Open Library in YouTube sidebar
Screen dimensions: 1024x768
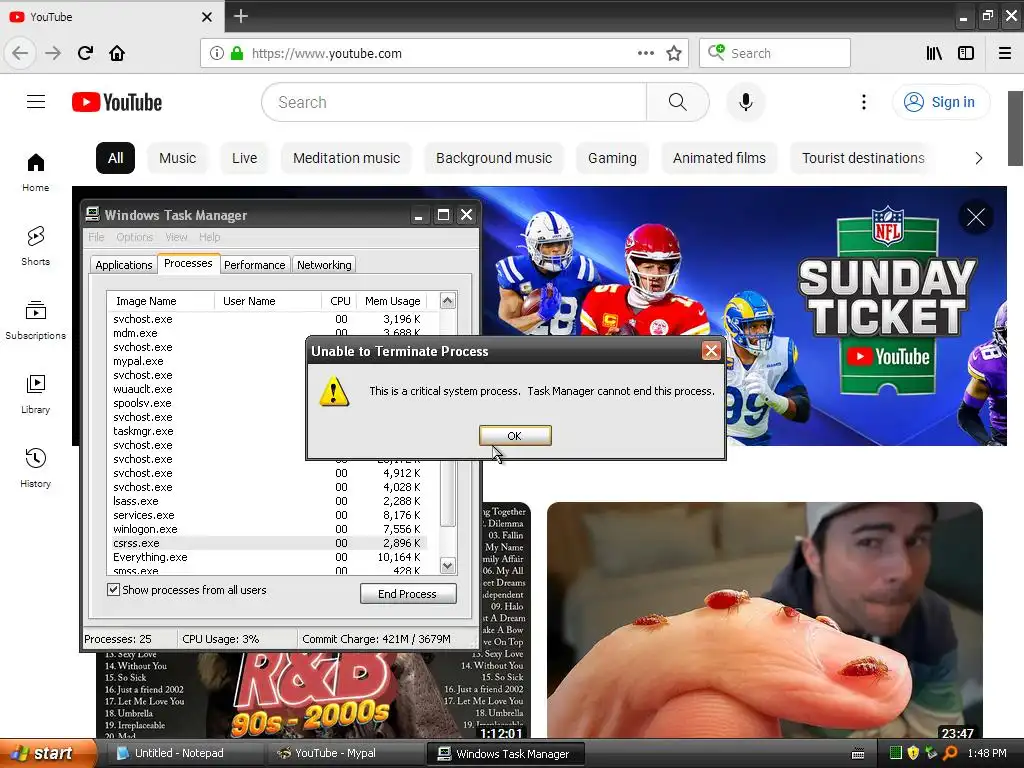tap(35, 394)
